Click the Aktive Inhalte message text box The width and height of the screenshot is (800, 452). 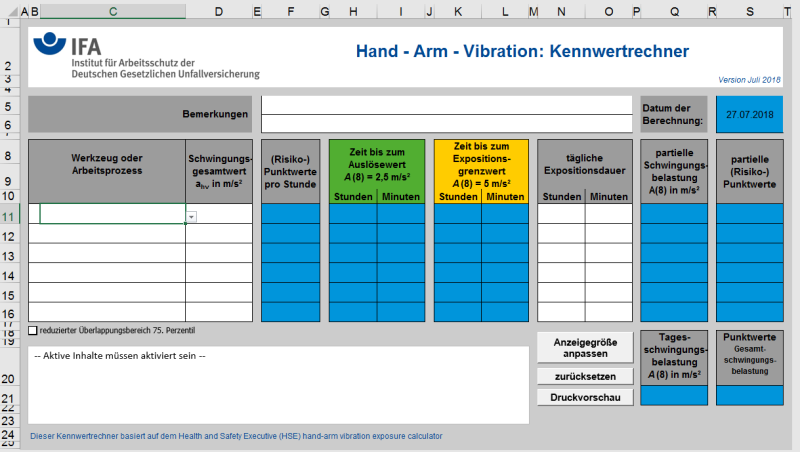pyautogui.click(x=278, y=384)
